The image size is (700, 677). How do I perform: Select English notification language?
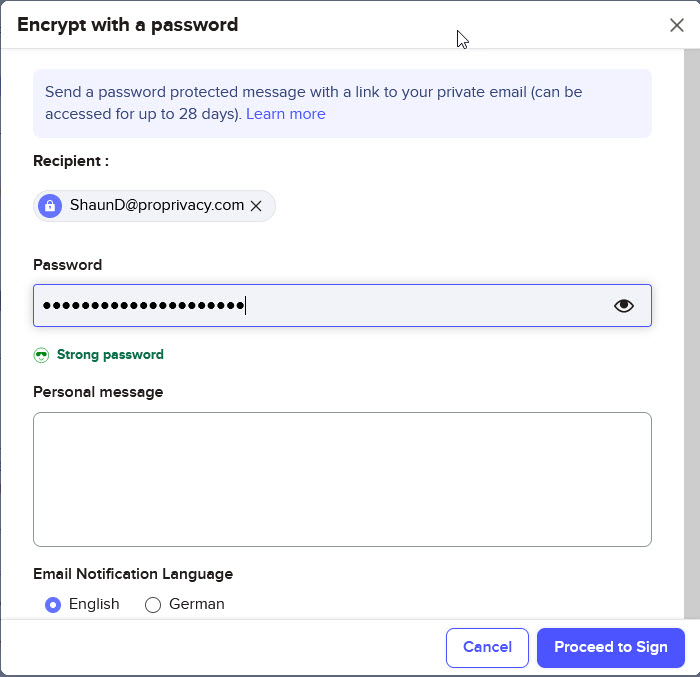[x=53, y=605]
